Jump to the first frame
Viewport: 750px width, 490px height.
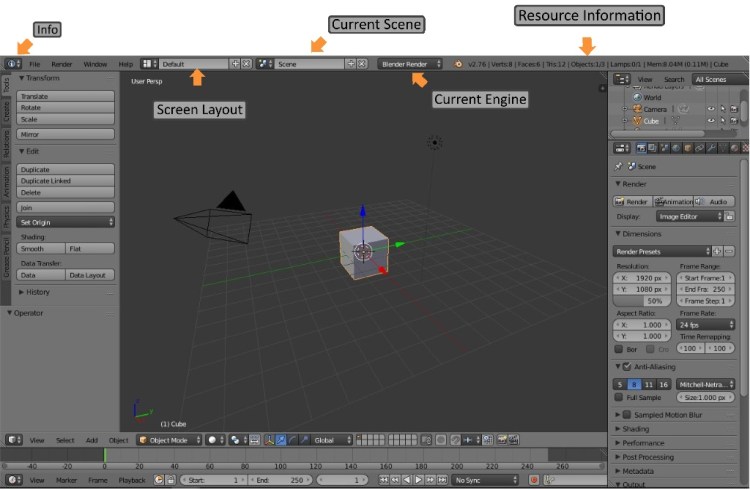coord(384,479)
